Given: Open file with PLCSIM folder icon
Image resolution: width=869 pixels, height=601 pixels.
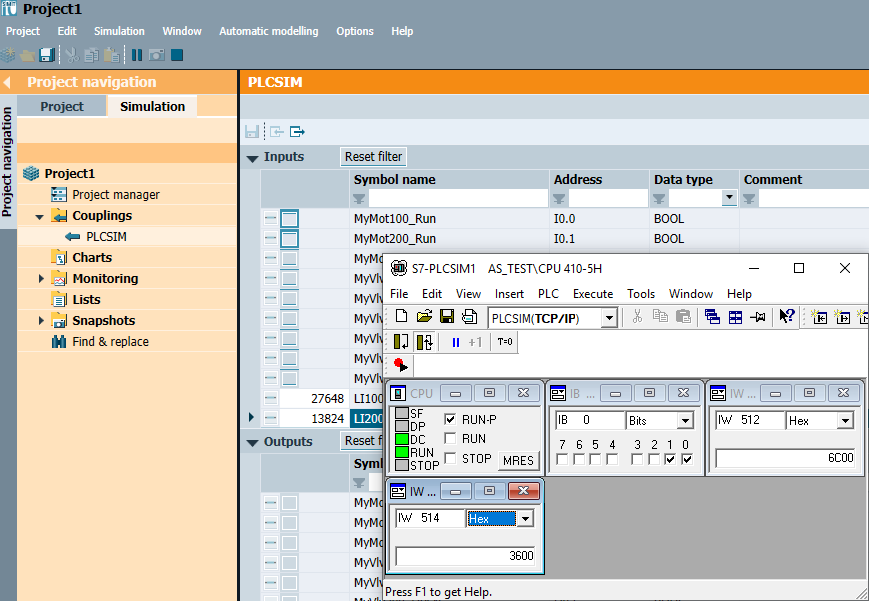Looking at the screenshot, I should (424, 317).
